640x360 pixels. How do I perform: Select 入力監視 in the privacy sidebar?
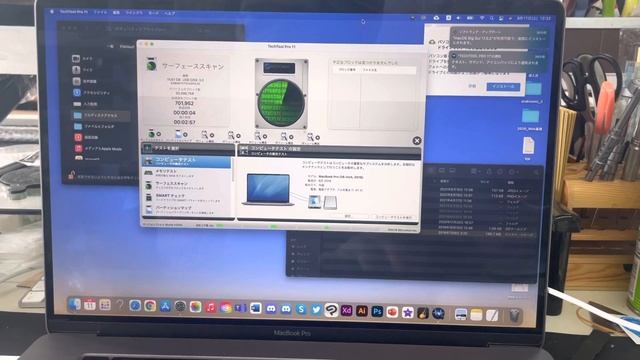pyautogui.click(x=86, y=104)
